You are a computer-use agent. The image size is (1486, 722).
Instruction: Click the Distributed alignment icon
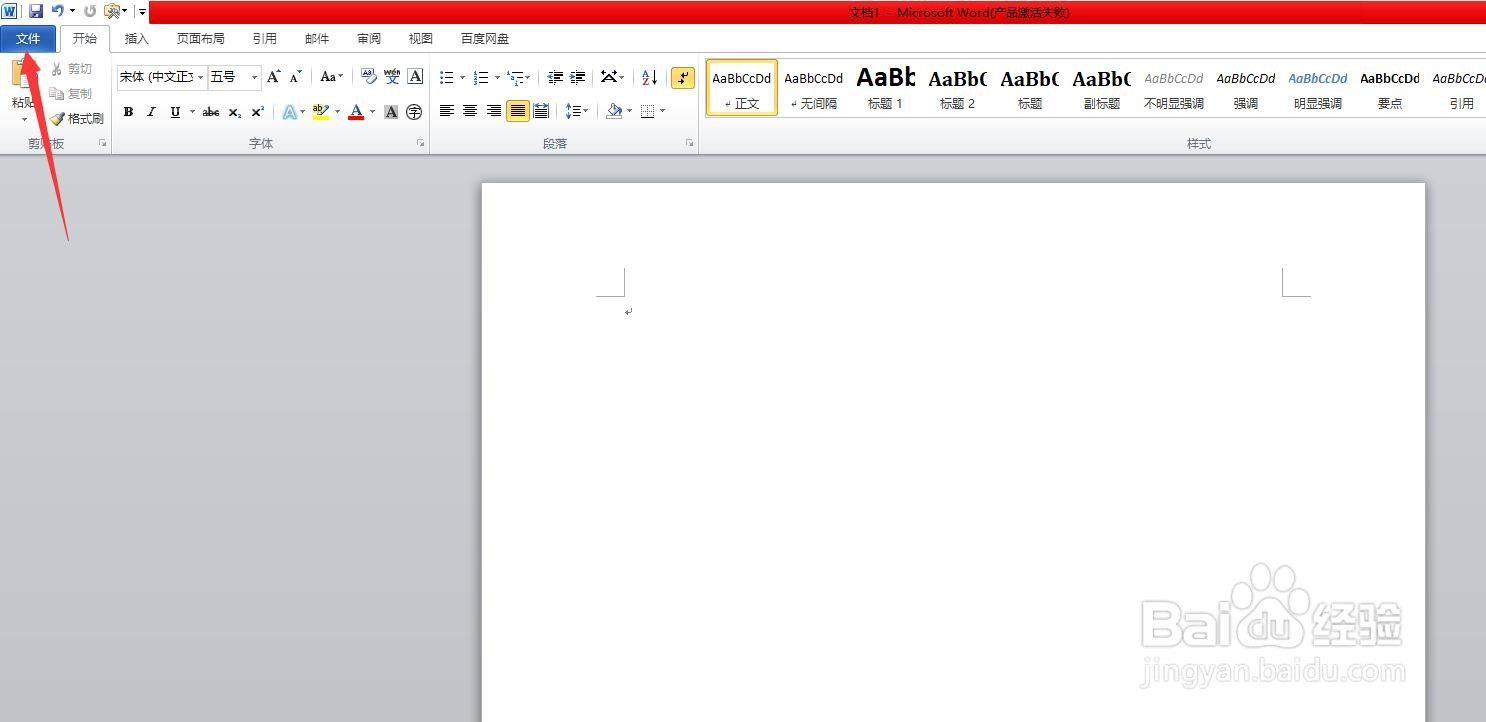pyautogui.click(x=542, y=111)
